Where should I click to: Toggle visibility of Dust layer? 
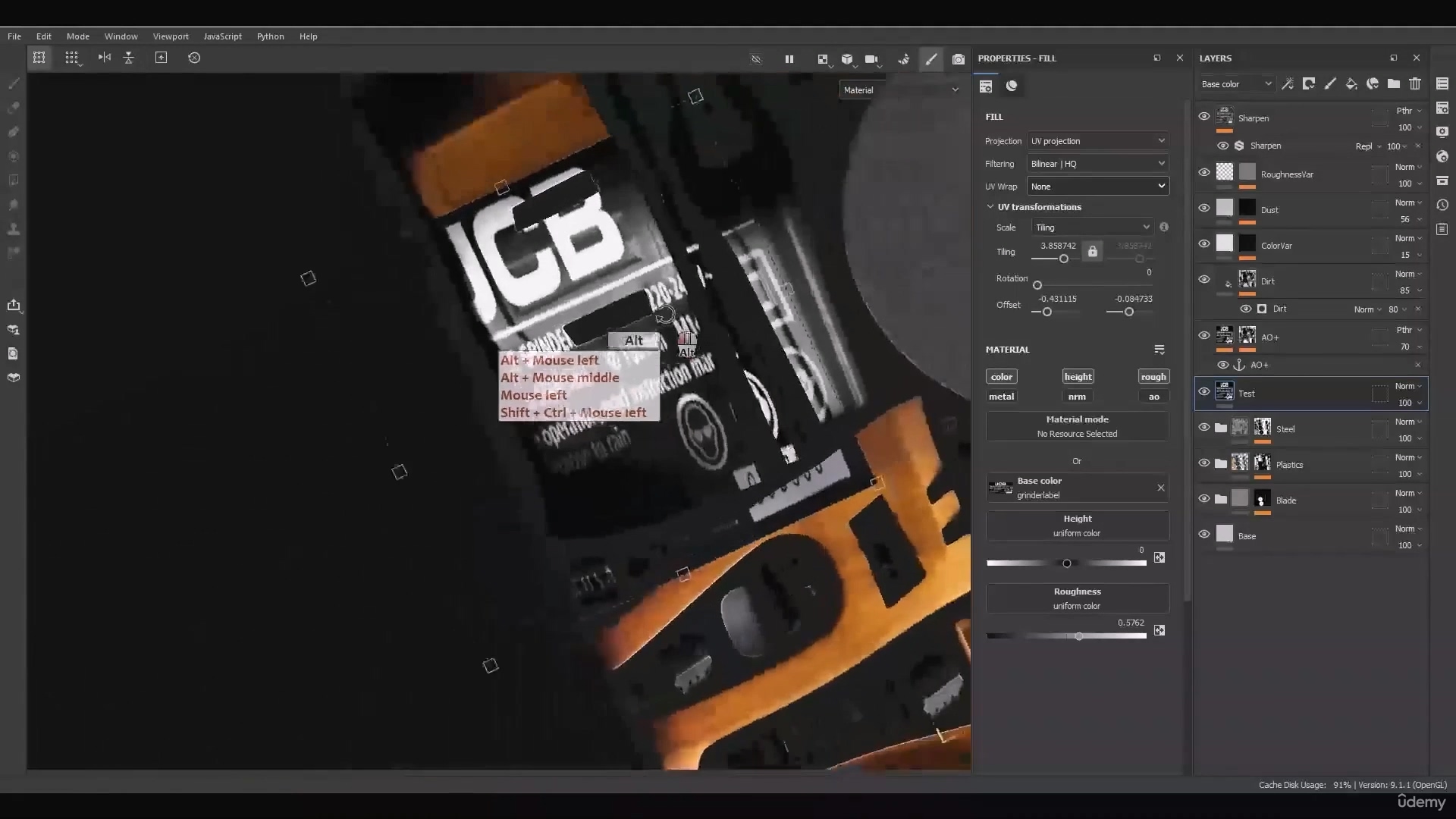point(1204,209)
